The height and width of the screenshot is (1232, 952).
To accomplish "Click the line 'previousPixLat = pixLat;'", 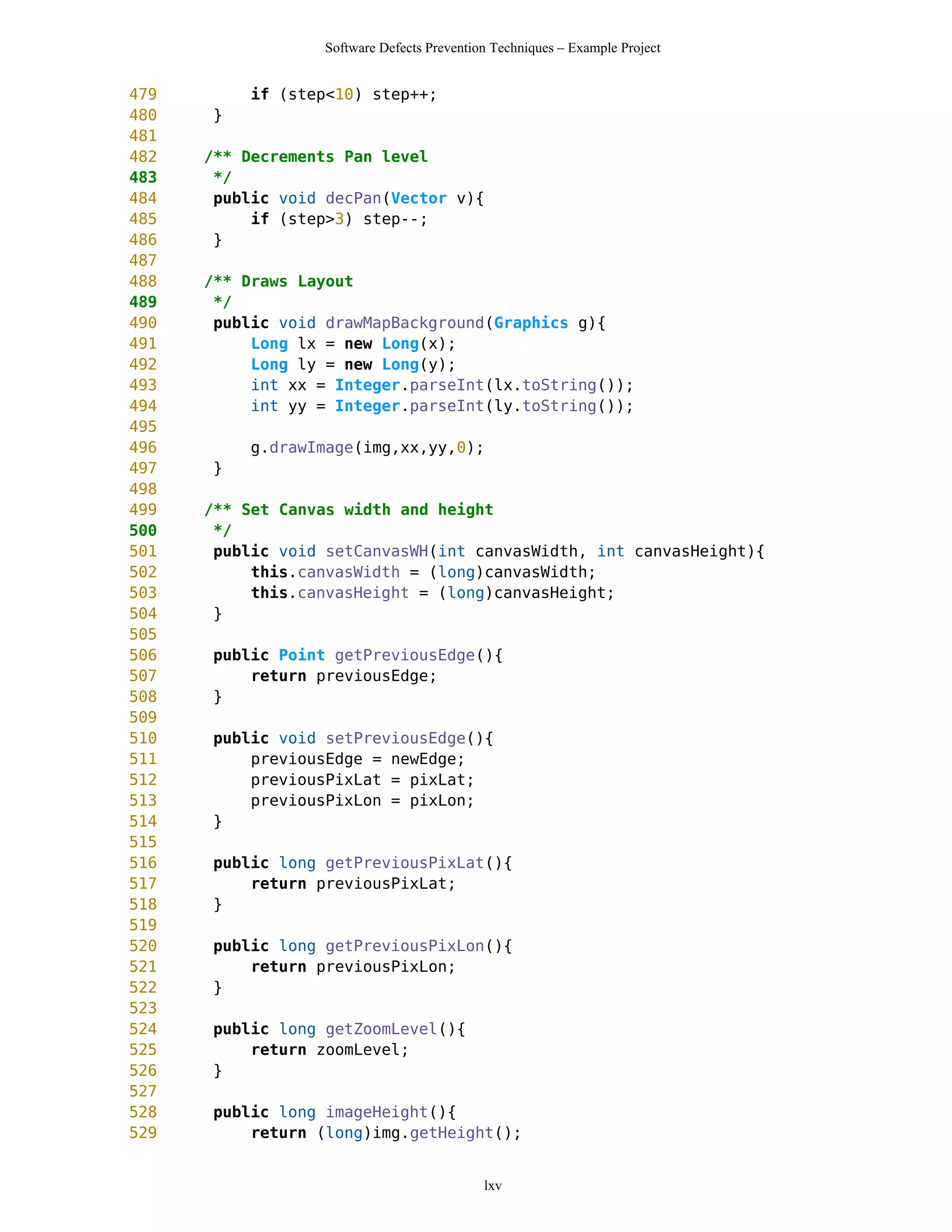I will [x=362, y=780].
